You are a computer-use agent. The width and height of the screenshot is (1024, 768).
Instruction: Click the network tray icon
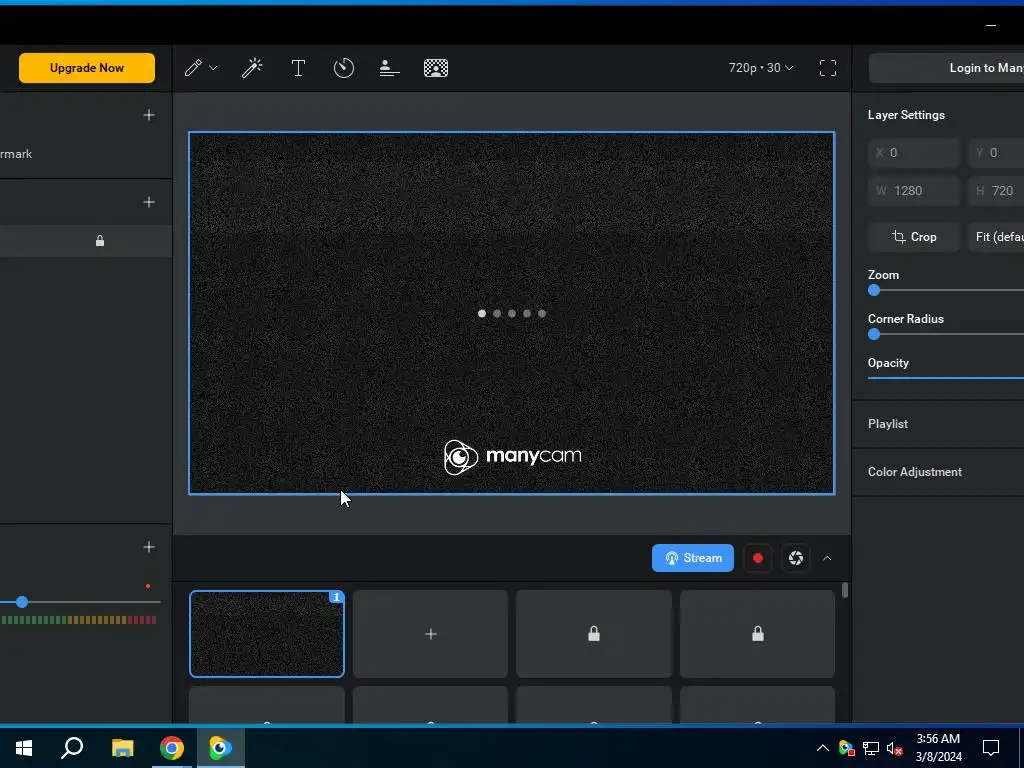click(x=871, y=748)
